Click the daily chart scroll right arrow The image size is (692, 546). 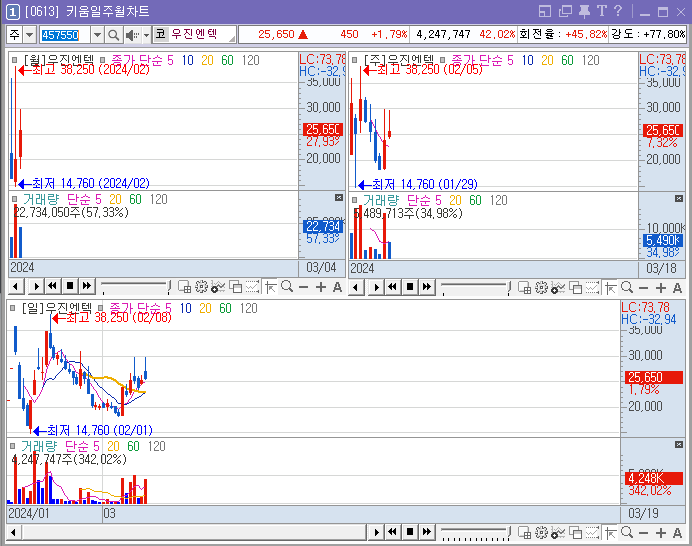[376, 533]
